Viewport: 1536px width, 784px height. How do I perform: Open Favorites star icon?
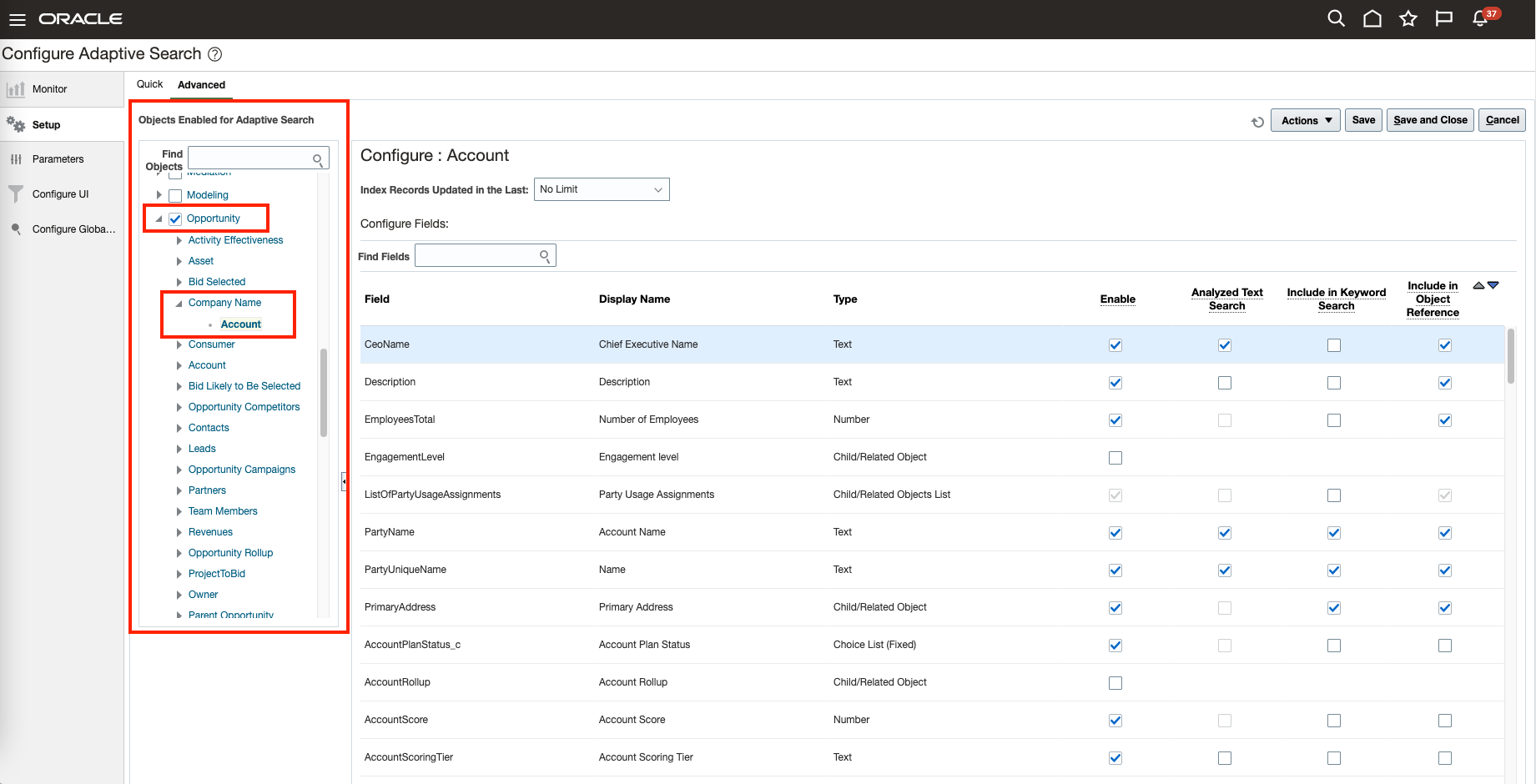pyautogui.click(x=1408, y=18)
